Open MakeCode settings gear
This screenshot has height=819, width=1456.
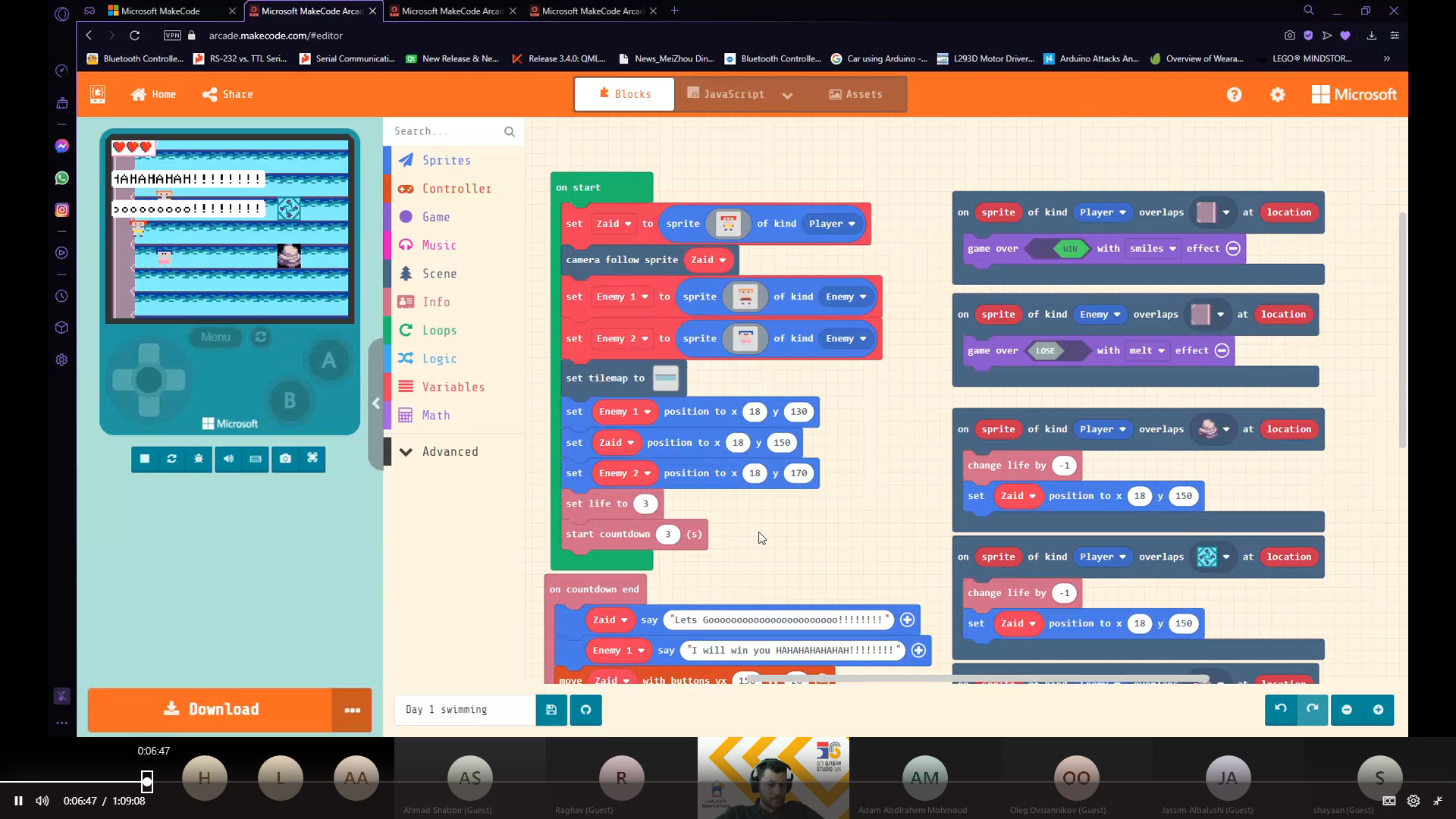point(1278,95)
